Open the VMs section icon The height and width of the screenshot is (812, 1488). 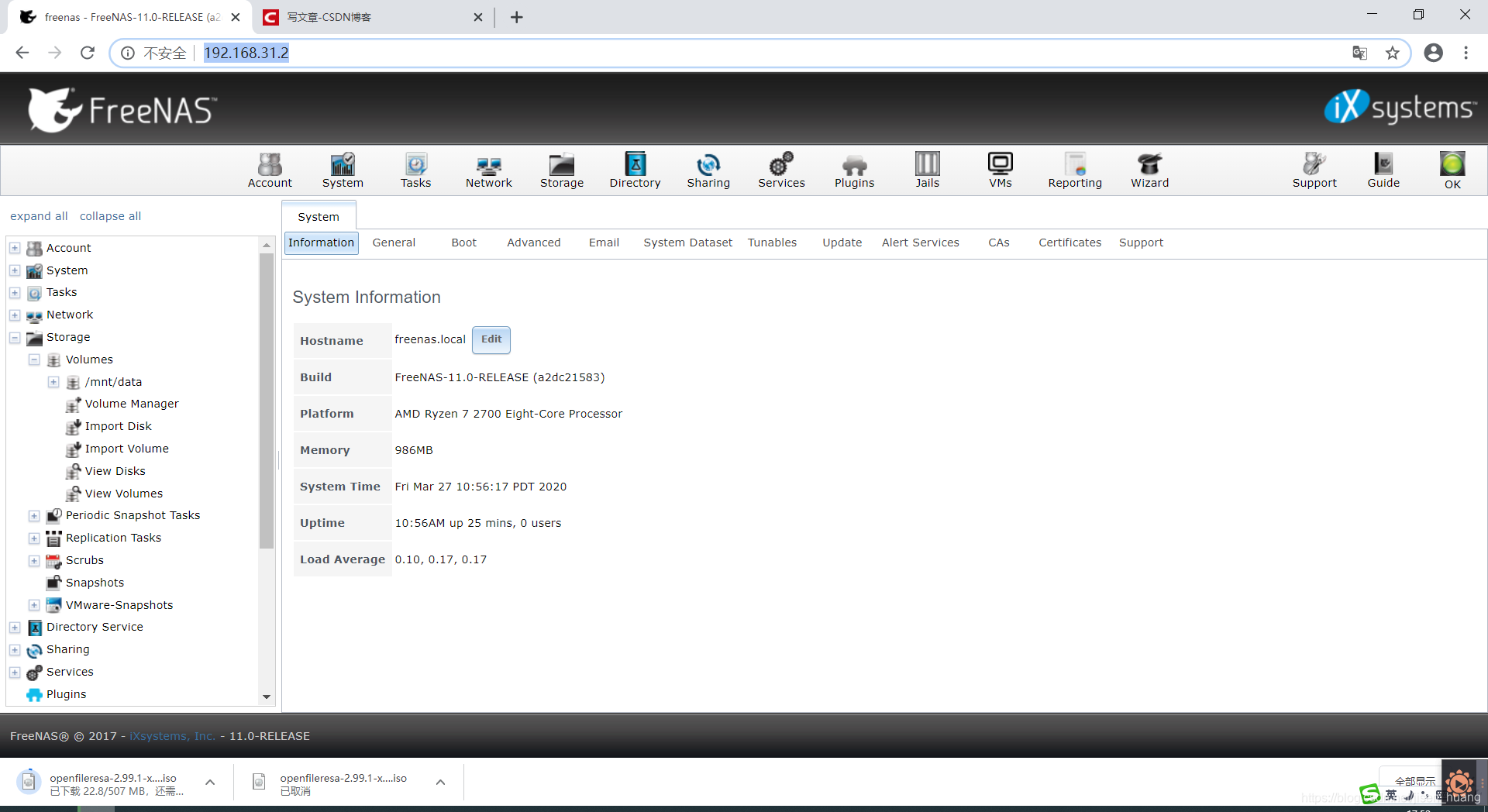tap(1000, 170)
